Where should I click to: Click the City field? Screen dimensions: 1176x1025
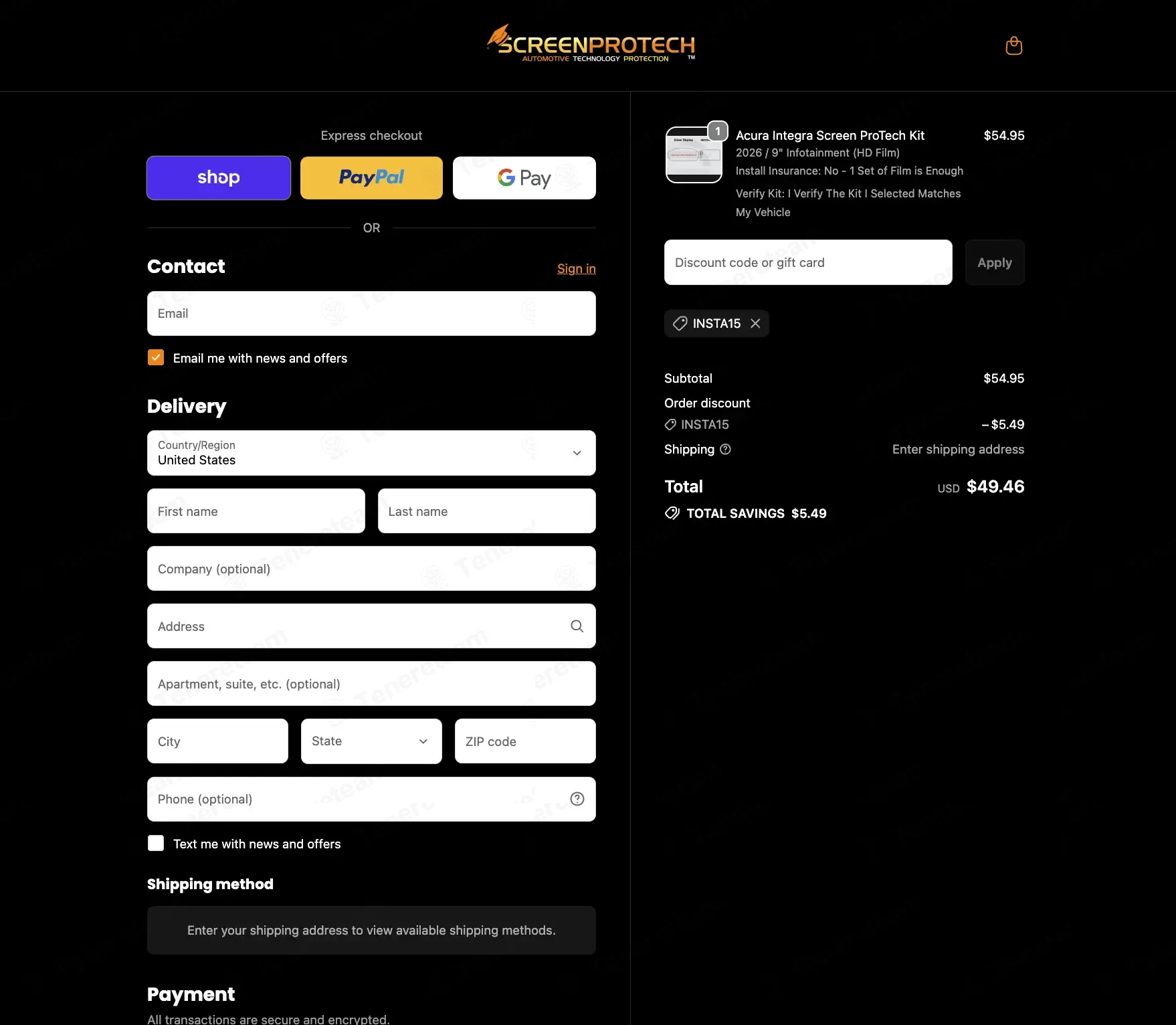click(x=217, y=741)
